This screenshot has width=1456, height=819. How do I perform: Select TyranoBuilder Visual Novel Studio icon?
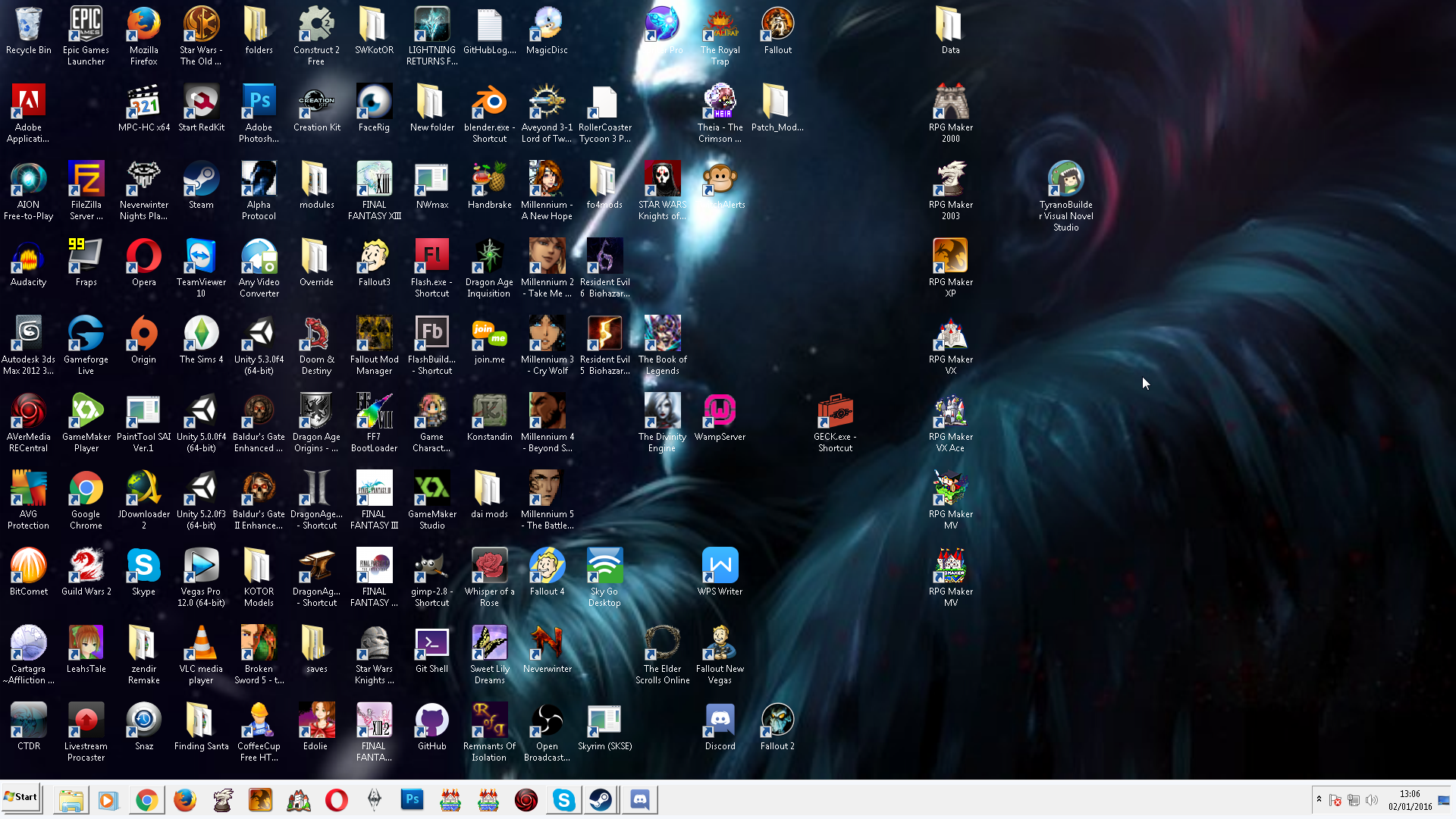(1065, 196)
